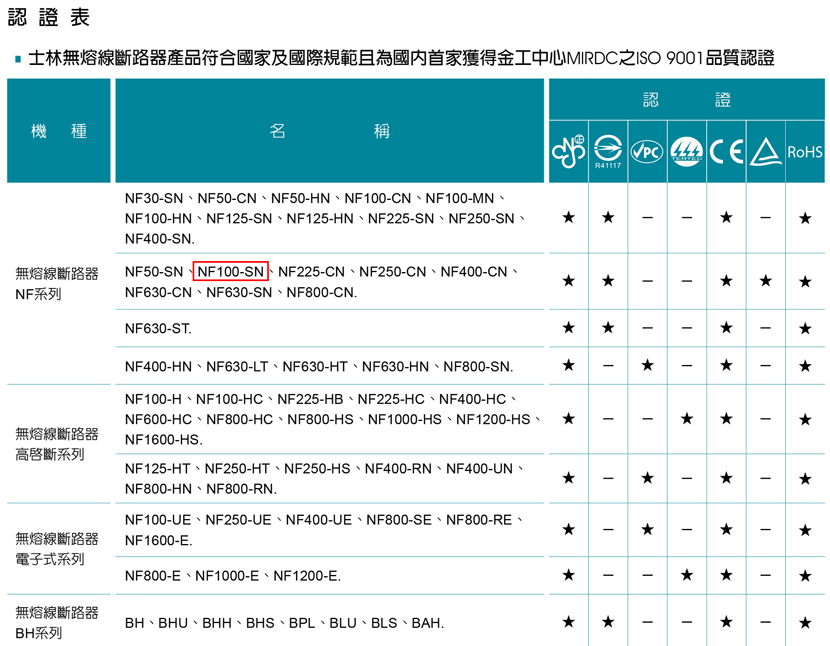Click the NF100-SN model name

click(231, 272)
